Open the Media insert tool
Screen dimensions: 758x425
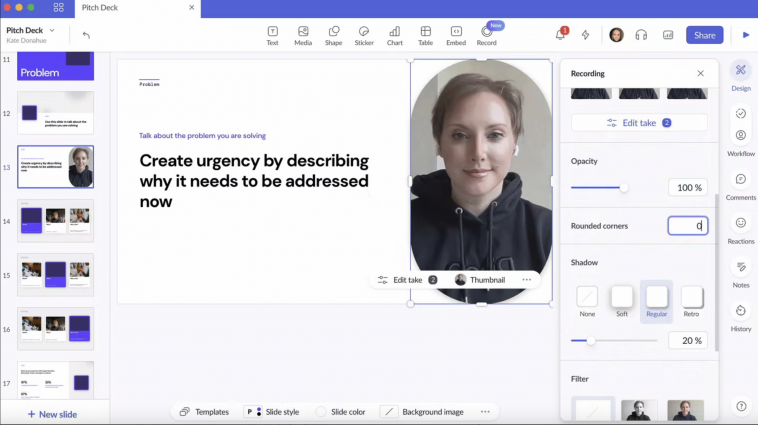coord(303,36)
